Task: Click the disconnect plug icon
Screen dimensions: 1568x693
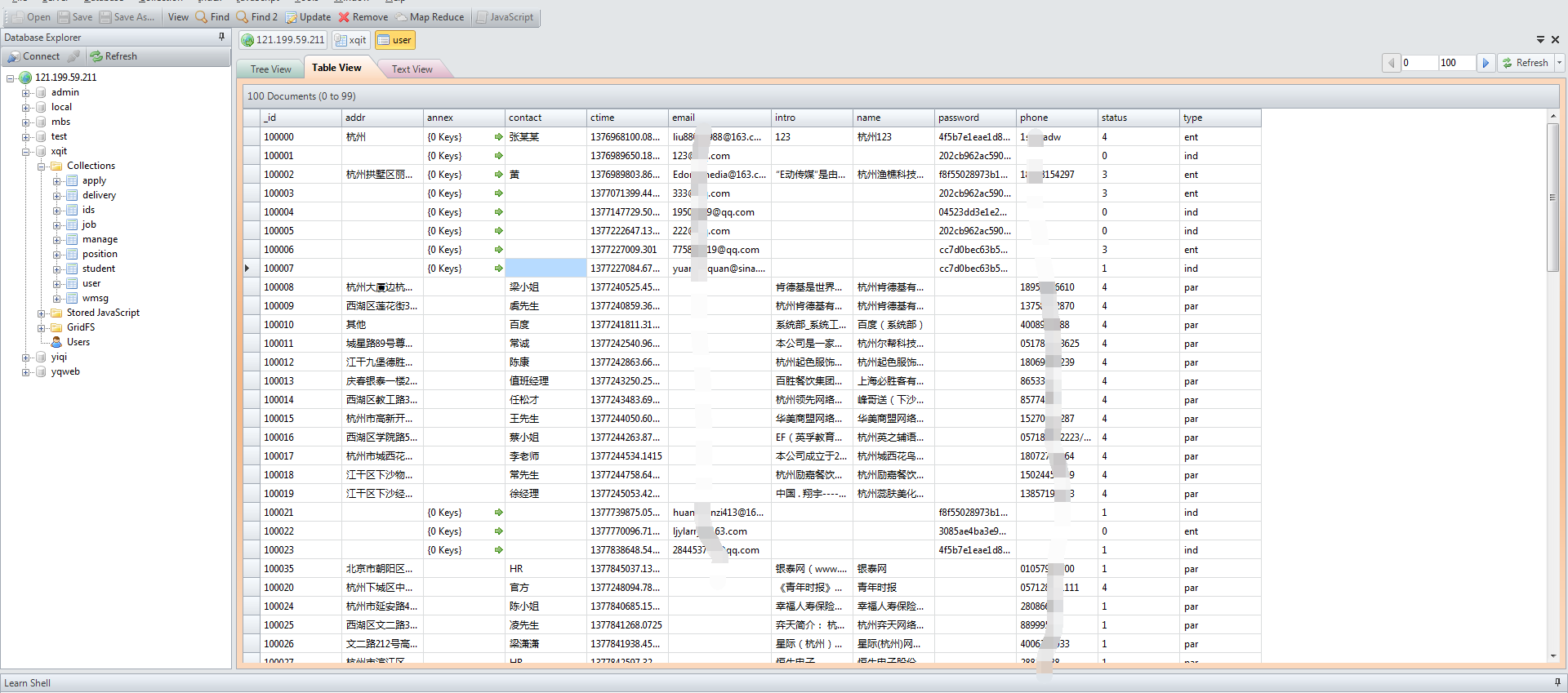Action: pyautogui.click(x=73, y=56)
